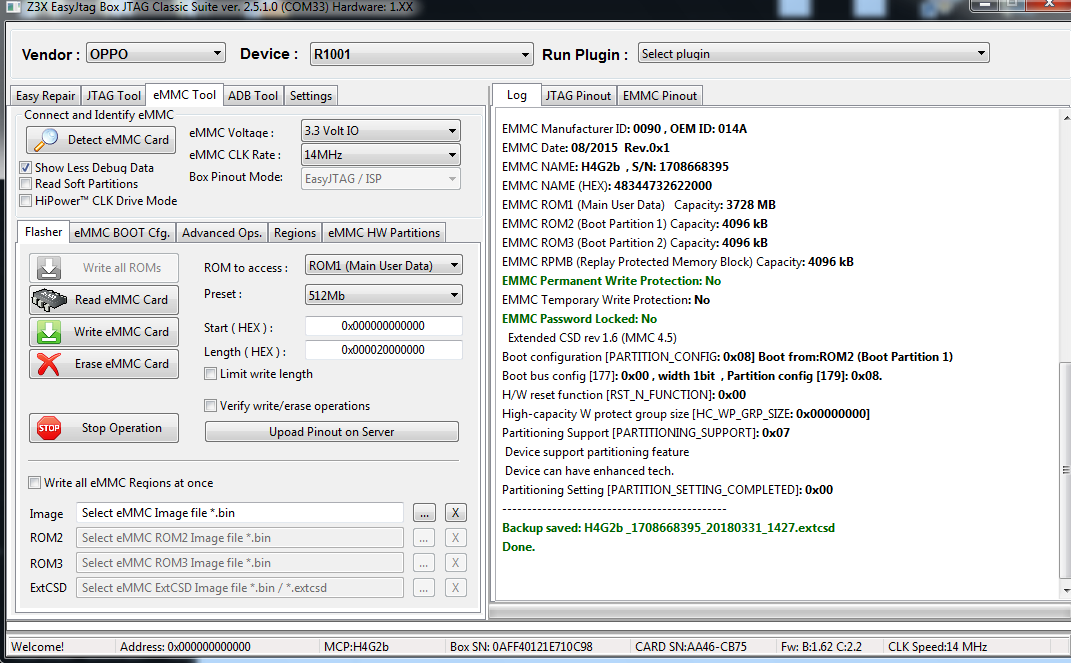Click the log scrollbar down arrow
The width and height of the screenshot is (1071, 663).
coord(1066,591)
